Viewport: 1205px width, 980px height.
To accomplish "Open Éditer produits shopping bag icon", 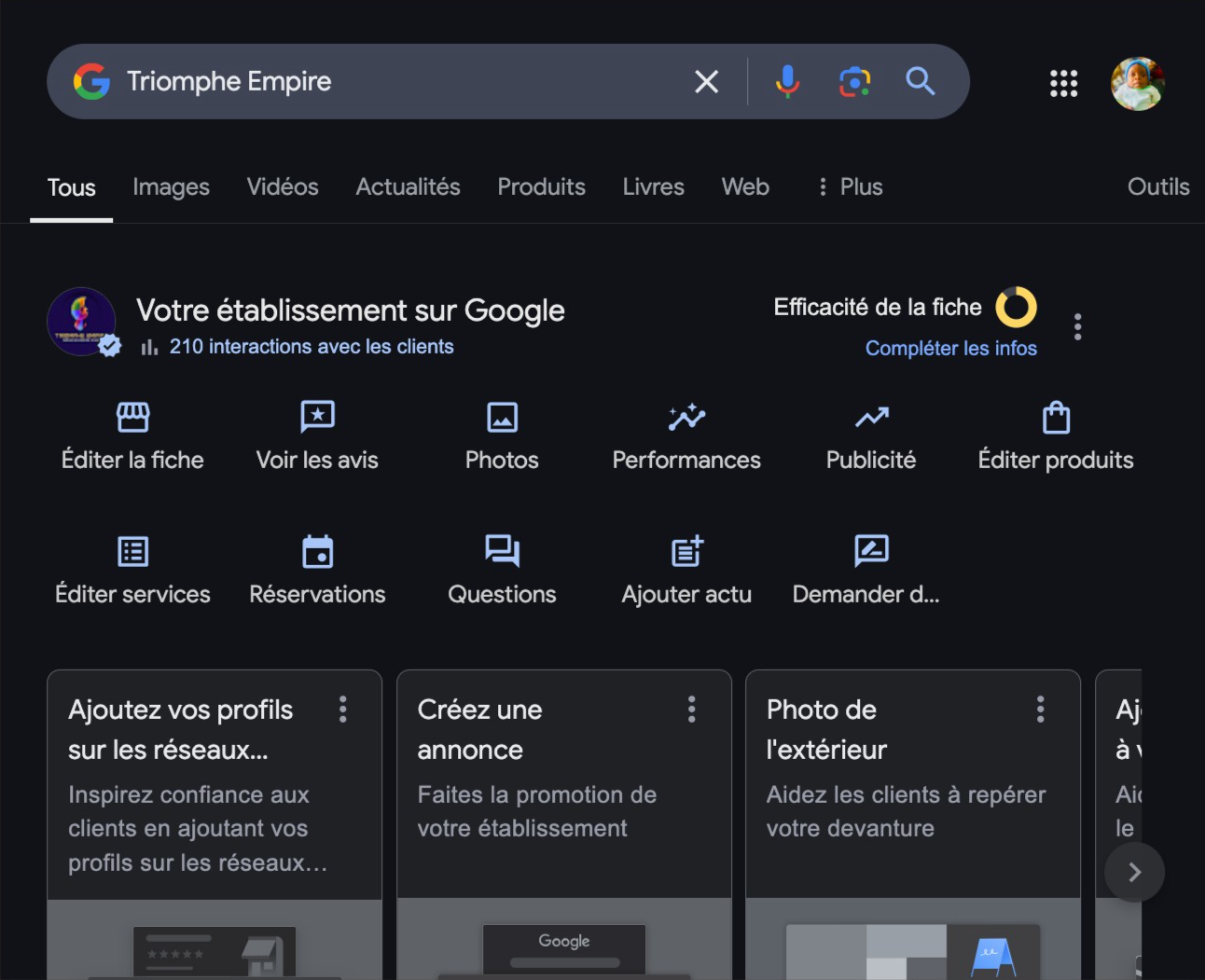I will (1056, 417).
